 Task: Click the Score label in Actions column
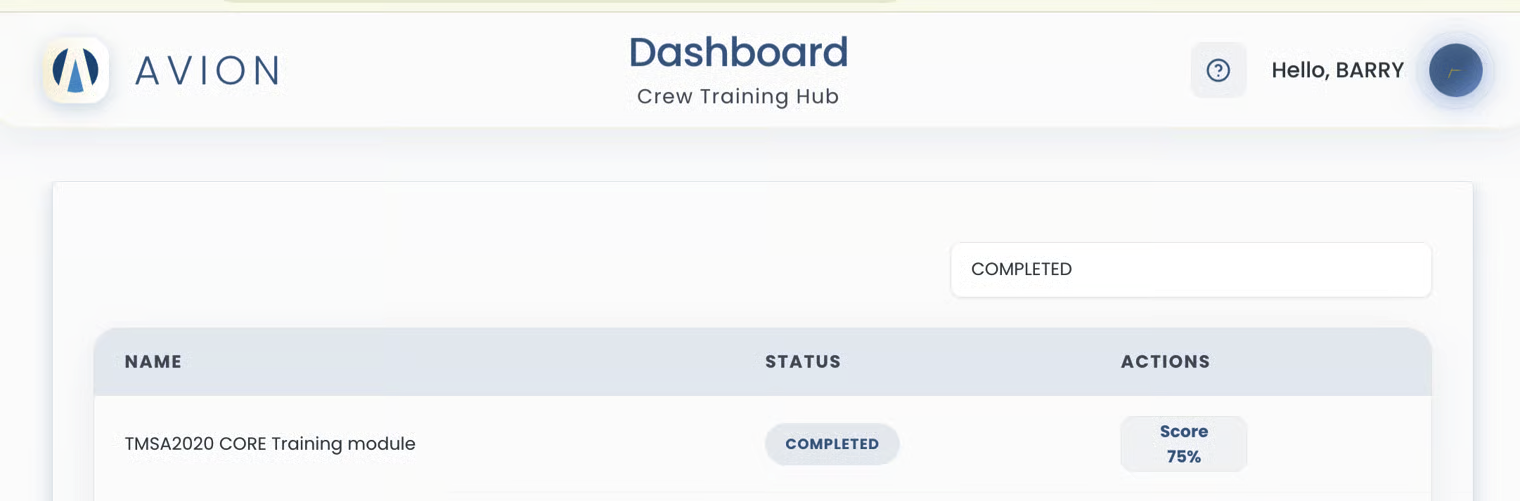(x=1184, y=431)
